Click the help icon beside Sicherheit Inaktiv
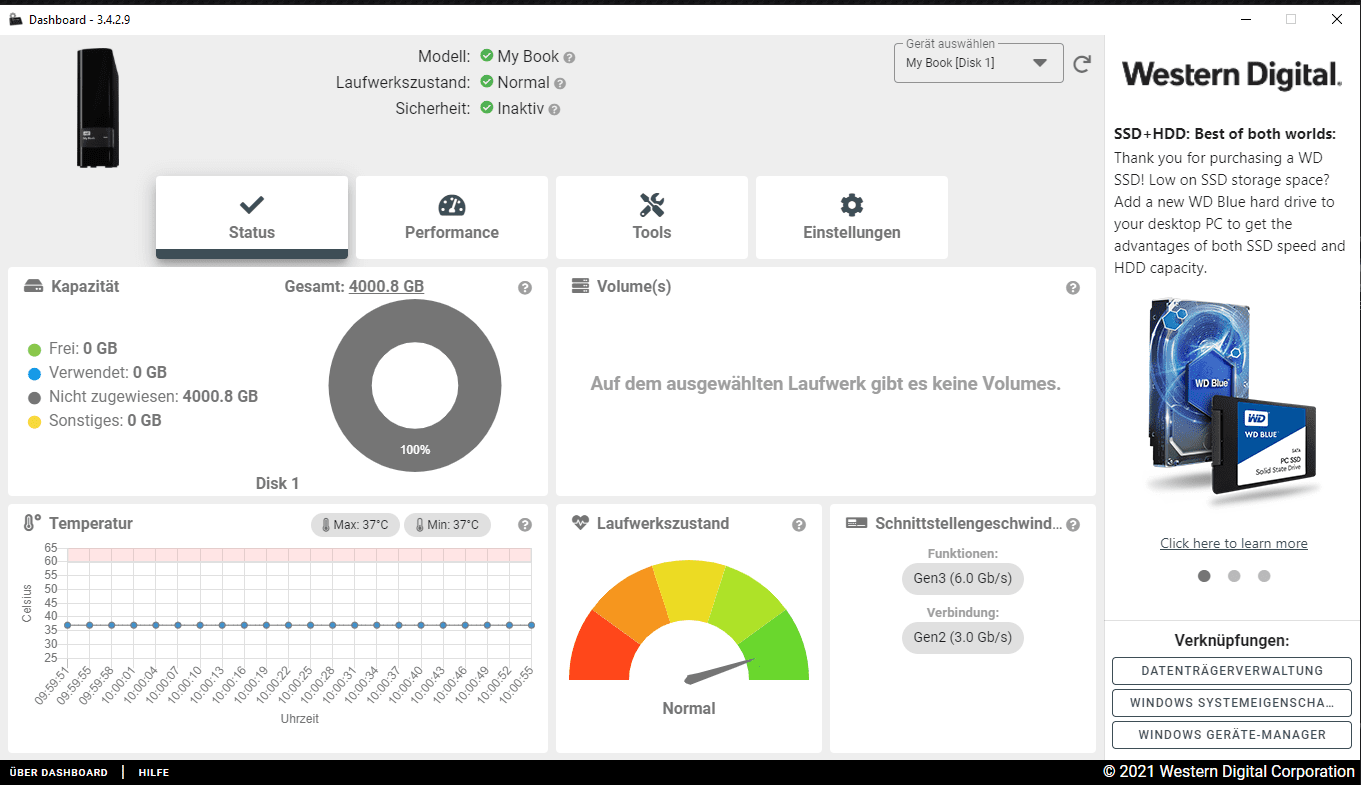1361x785 pixels. (x=554, y=110)
